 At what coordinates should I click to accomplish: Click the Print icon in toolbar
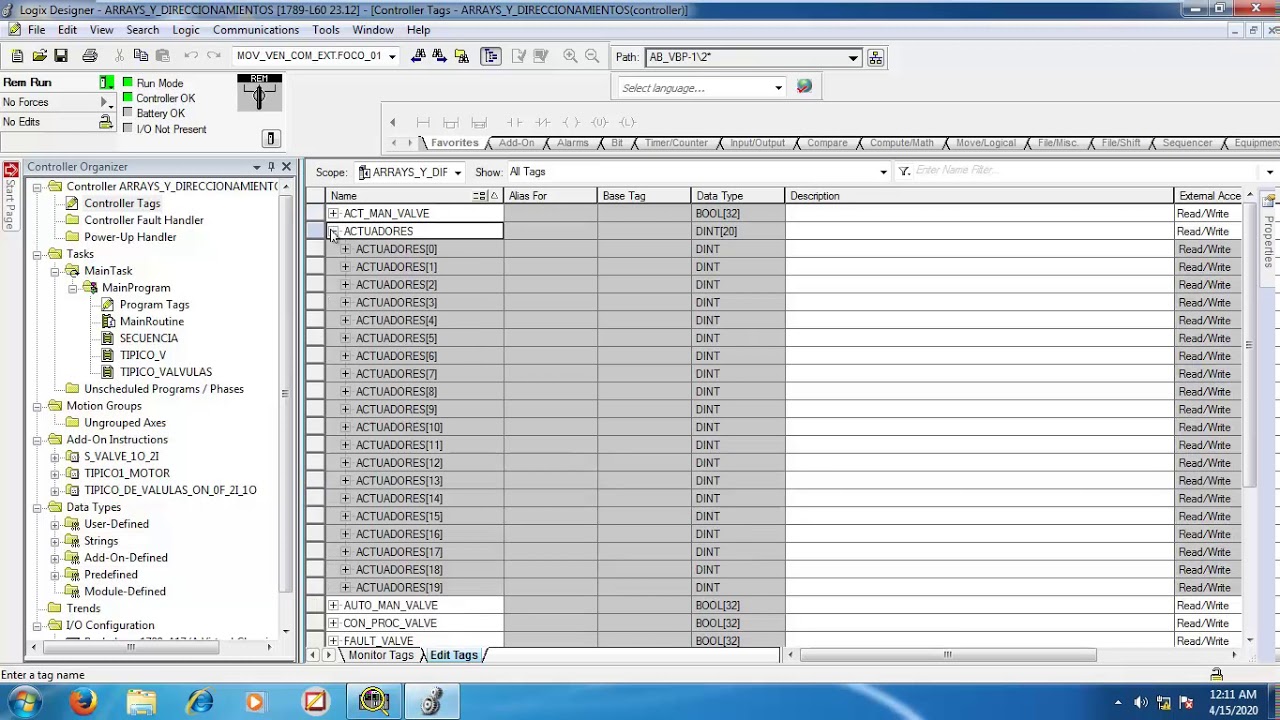tap(90, 56)
